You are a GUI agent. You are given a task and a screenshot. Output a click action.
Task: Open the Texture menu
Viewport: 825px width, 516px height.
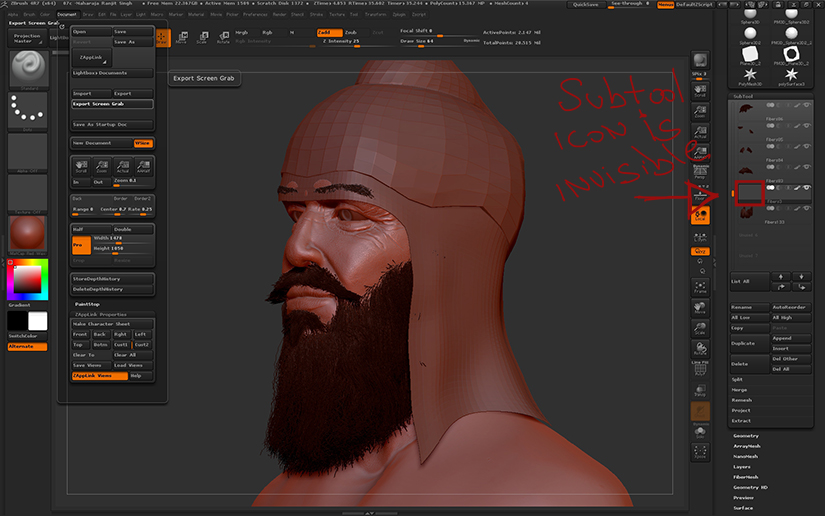337,14
